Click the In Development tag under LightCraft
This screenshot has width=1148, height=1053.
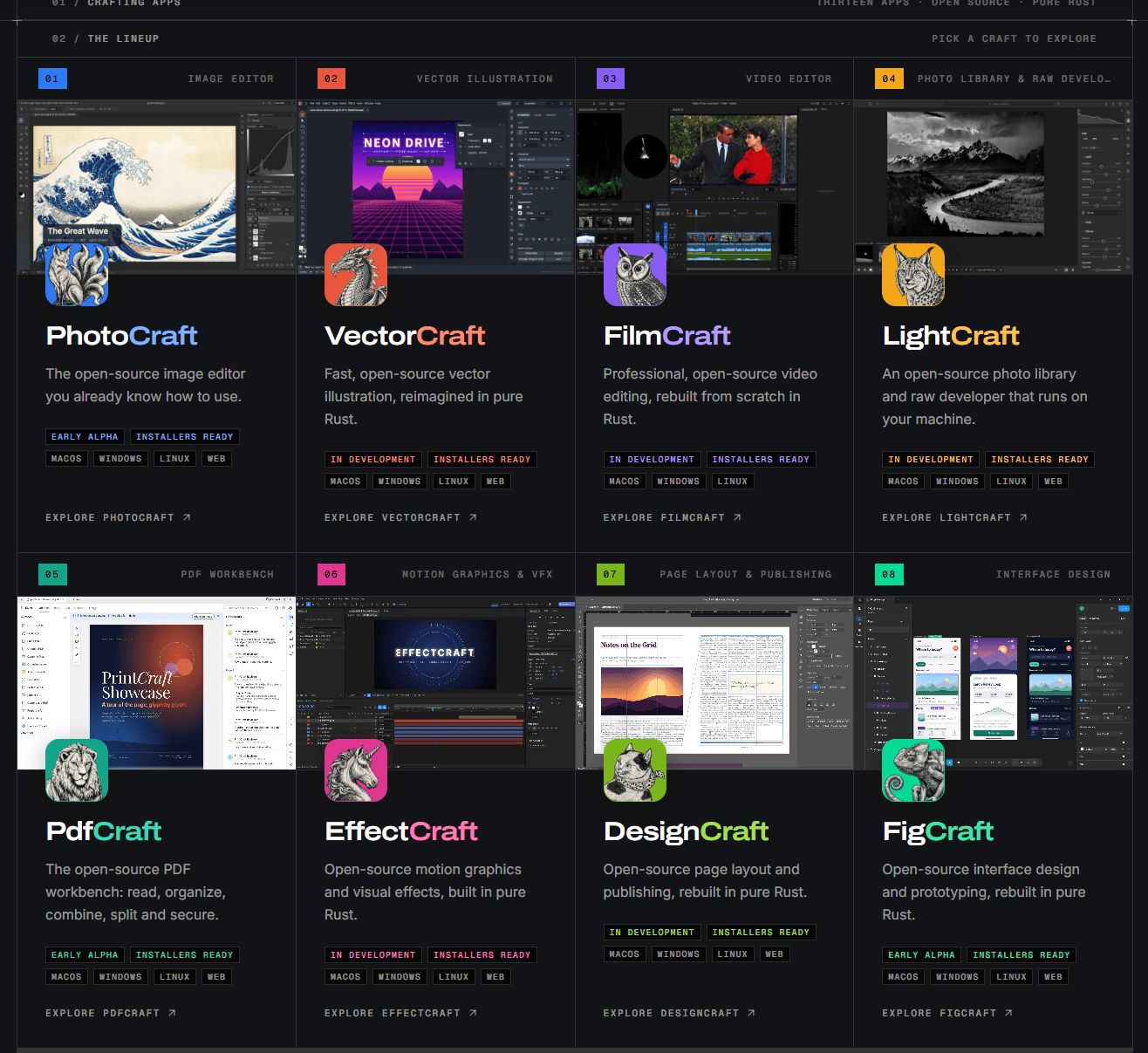(x=931, y=460)
